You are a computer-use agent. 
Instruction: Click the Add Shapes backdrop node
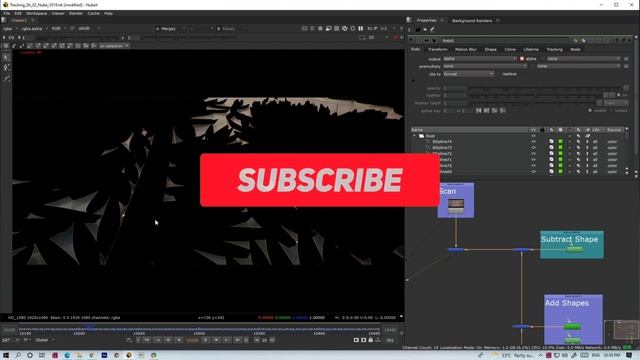click(573, 319)
